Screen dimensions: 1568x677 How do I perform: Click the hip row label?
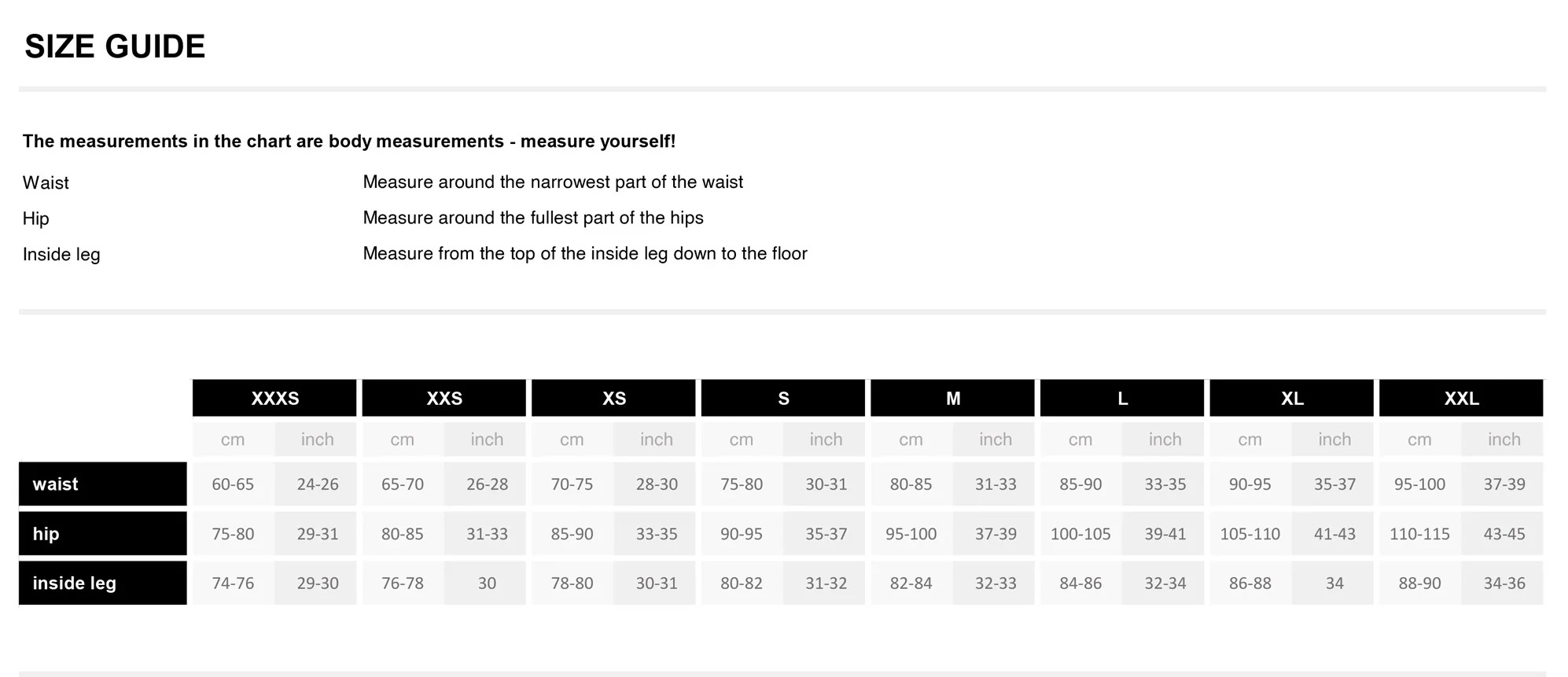(x=103, y=533)
